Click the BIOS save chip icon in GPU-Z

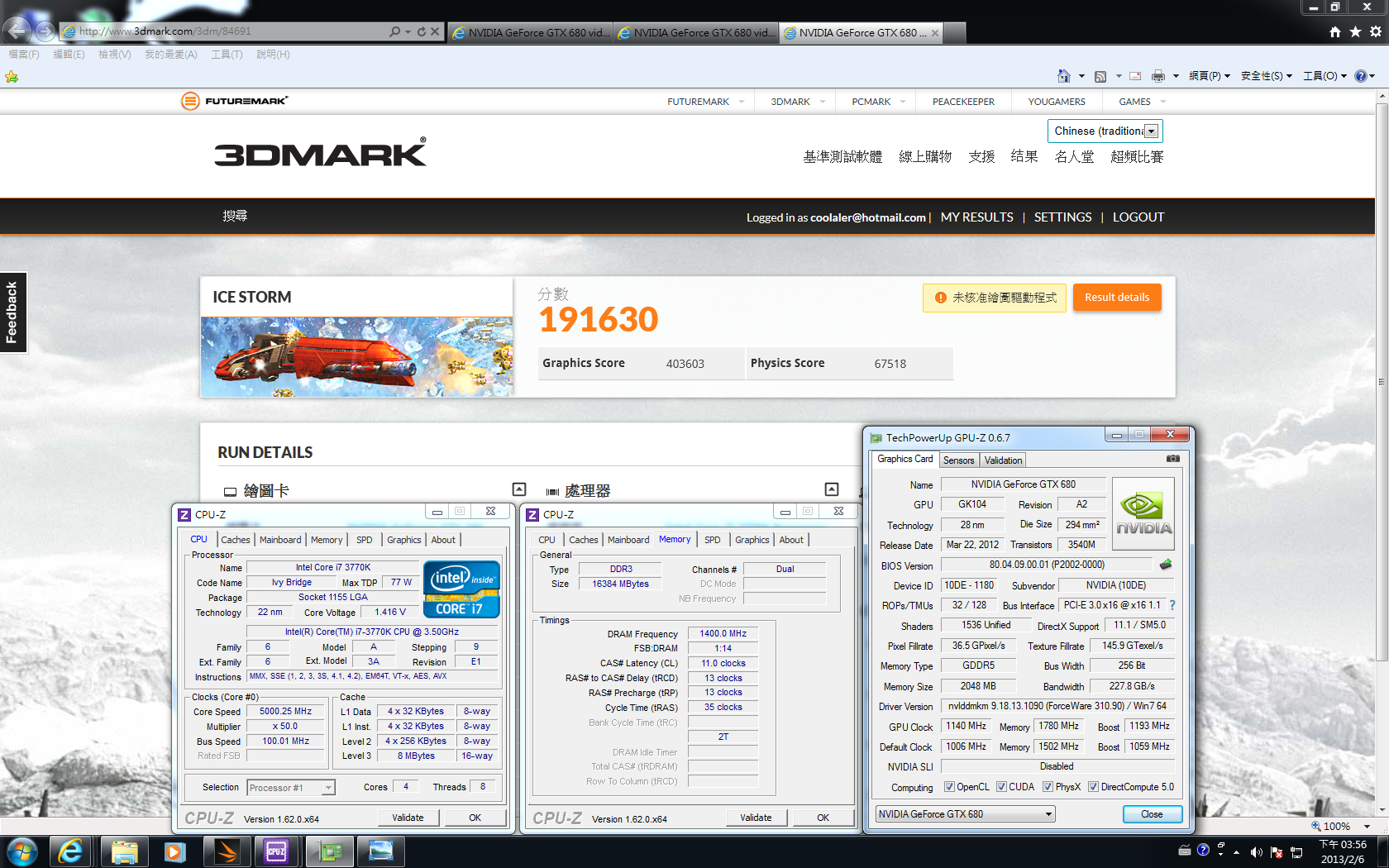1166,565
